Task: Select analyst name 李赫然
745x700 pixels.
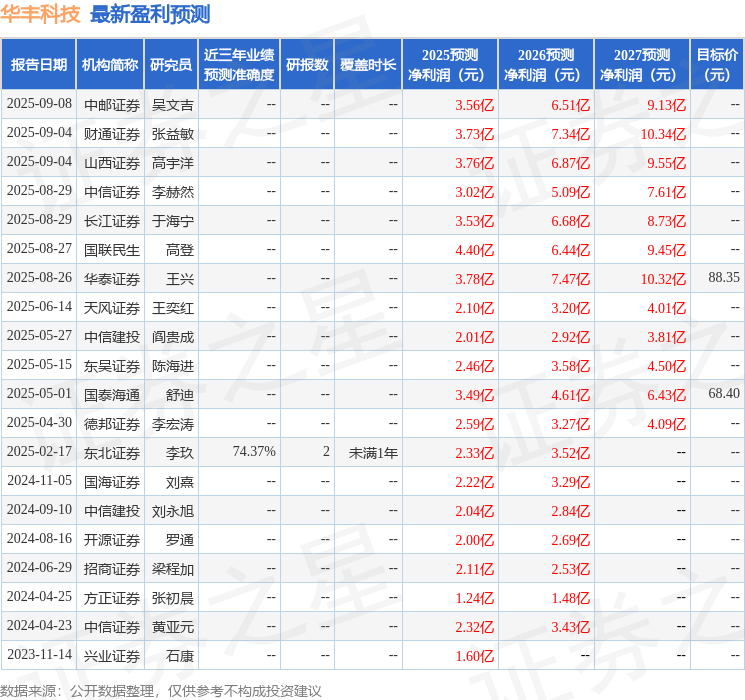Action: [x=172, y=192]
